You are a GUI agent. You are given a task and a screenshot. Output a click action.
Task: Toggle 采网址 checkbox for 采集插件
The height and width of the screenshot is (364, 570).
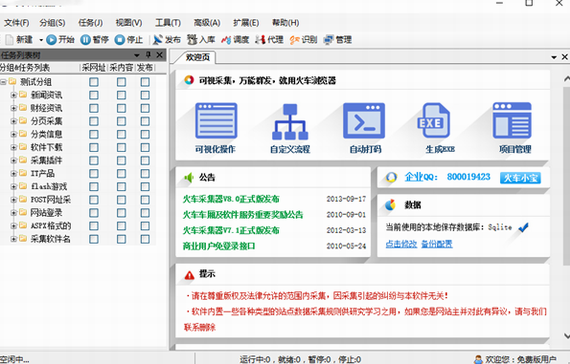(94, 161)
